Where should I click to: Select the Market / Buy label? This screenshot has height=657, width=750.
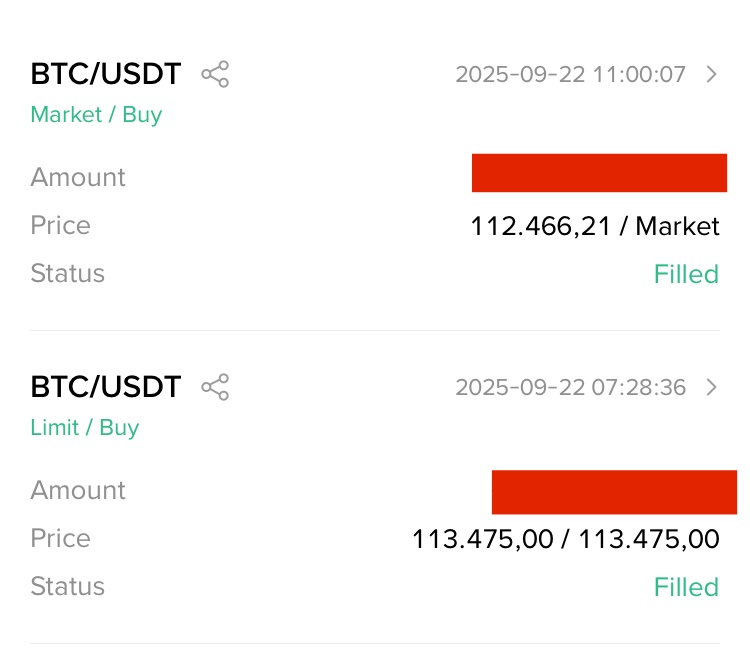point(96,115)
